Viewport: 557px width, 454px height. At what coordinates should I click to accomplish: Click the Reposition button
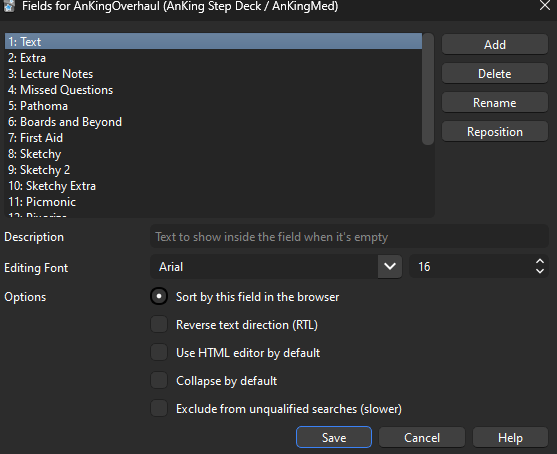point(494,132)
